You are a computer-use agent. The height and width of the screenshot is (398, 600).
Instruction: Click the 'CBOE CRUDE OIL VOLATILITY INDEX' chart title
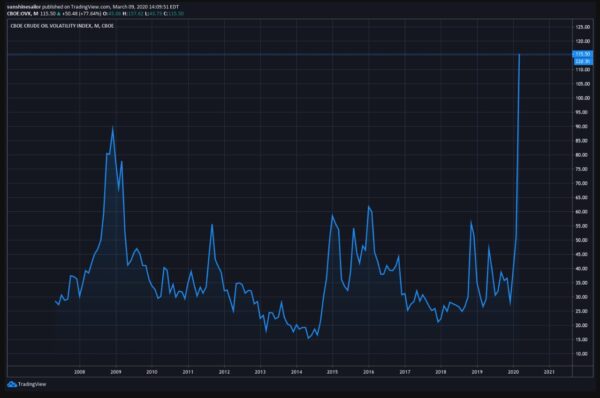[x=62, y=26]
